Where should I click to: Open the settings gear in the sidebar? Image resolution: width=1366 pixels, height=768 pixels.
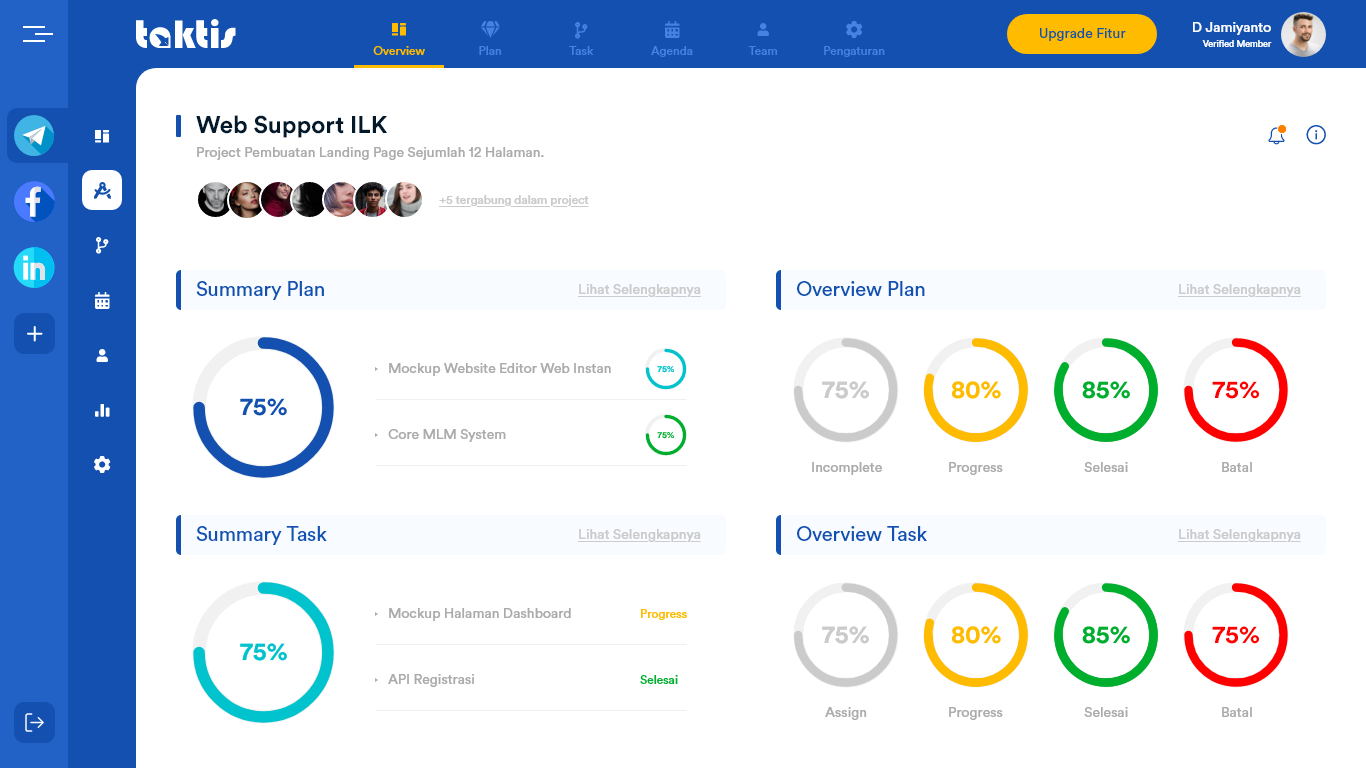pos(102,465)
